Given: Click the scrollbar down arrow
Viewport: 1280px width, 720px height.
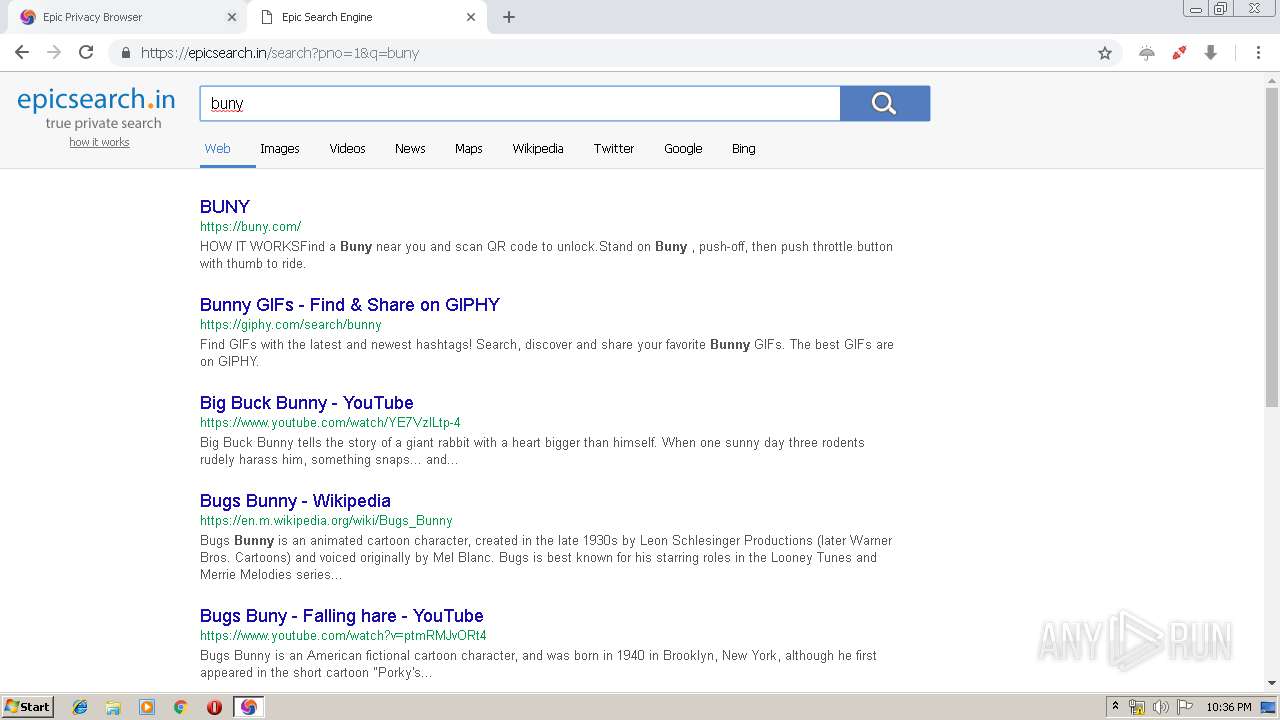Looking at the screenshot, I should (1272, 683).
